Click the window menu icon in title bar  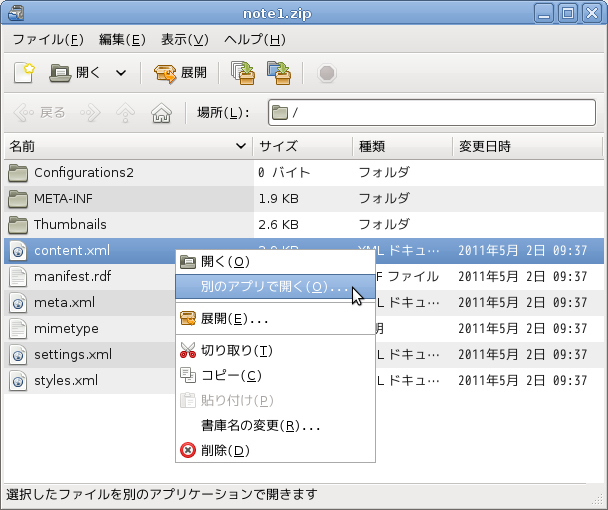click(x=16, y=13)
